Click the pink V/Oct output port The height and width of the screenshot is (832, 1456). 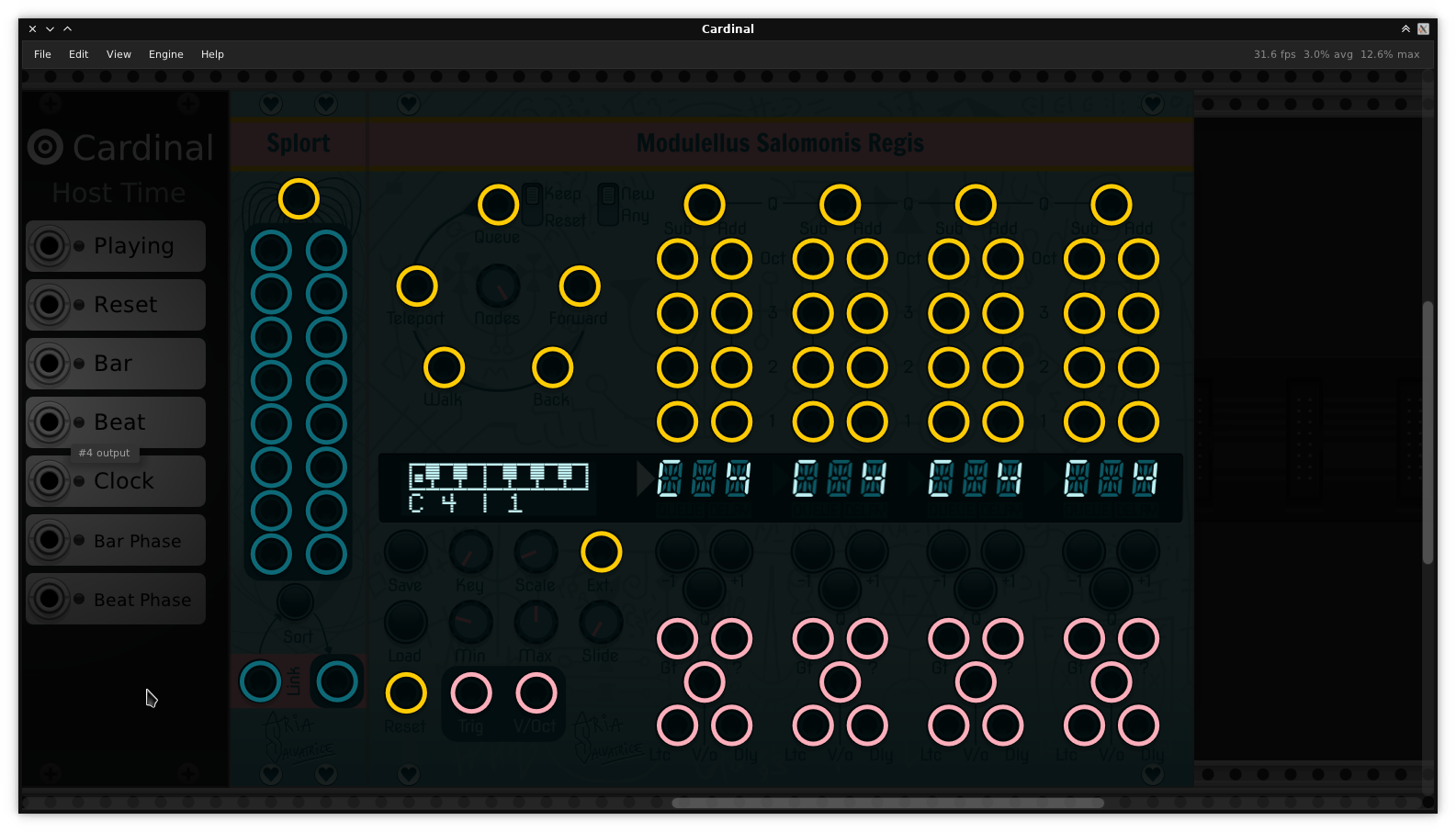tap(536, 693)
